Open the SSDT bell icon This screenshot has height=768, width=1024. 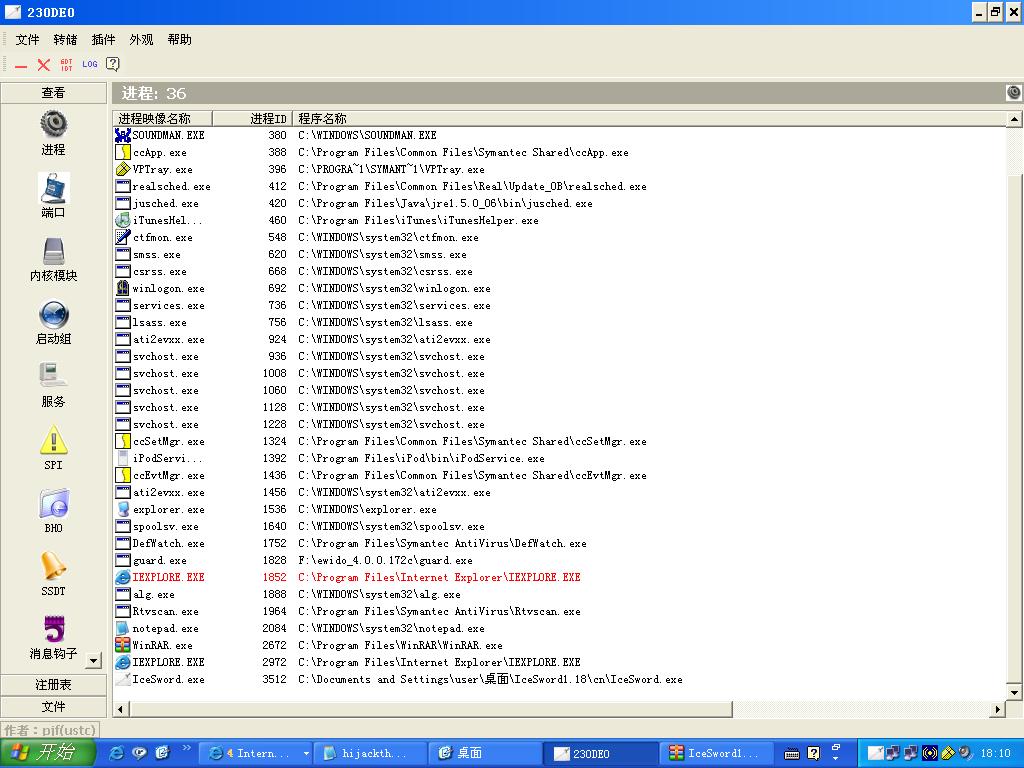(x=53, y=566)
